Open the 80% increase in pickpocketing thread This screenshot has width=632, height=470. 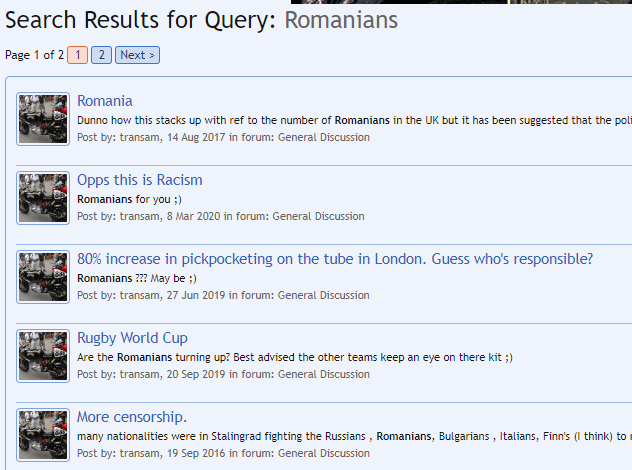point(335,259)
